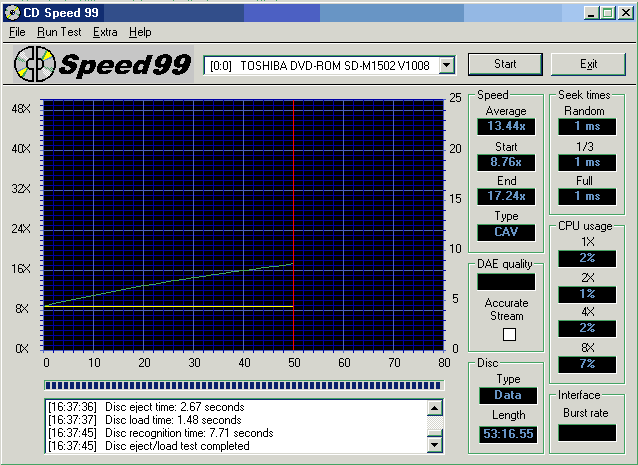Open the Run Test menu
The height and width of the screenshot is (465, 638).
click(59, 32)
